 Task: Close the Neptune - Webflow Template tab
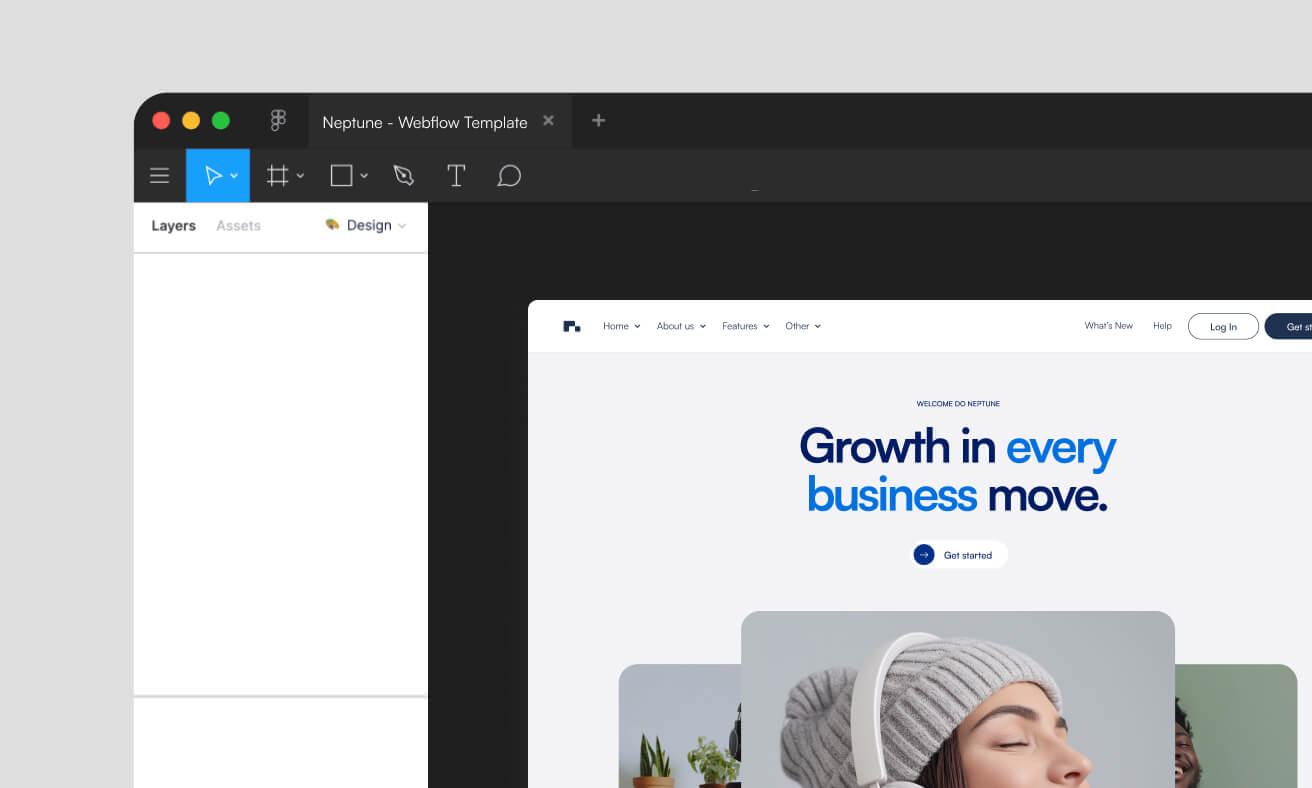coord(548,121)
